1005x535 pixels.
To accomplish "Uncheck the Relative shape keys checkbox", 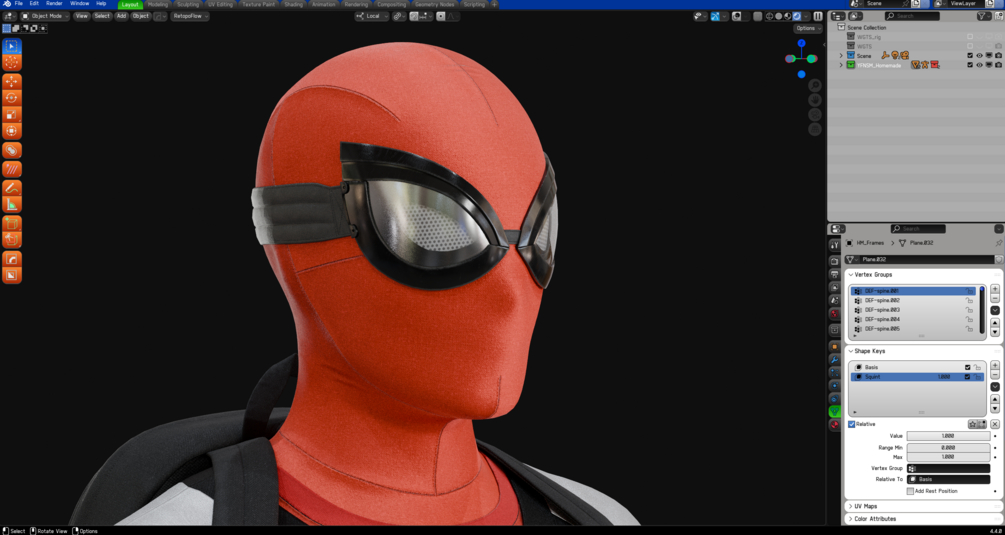I will coord(852,424).
